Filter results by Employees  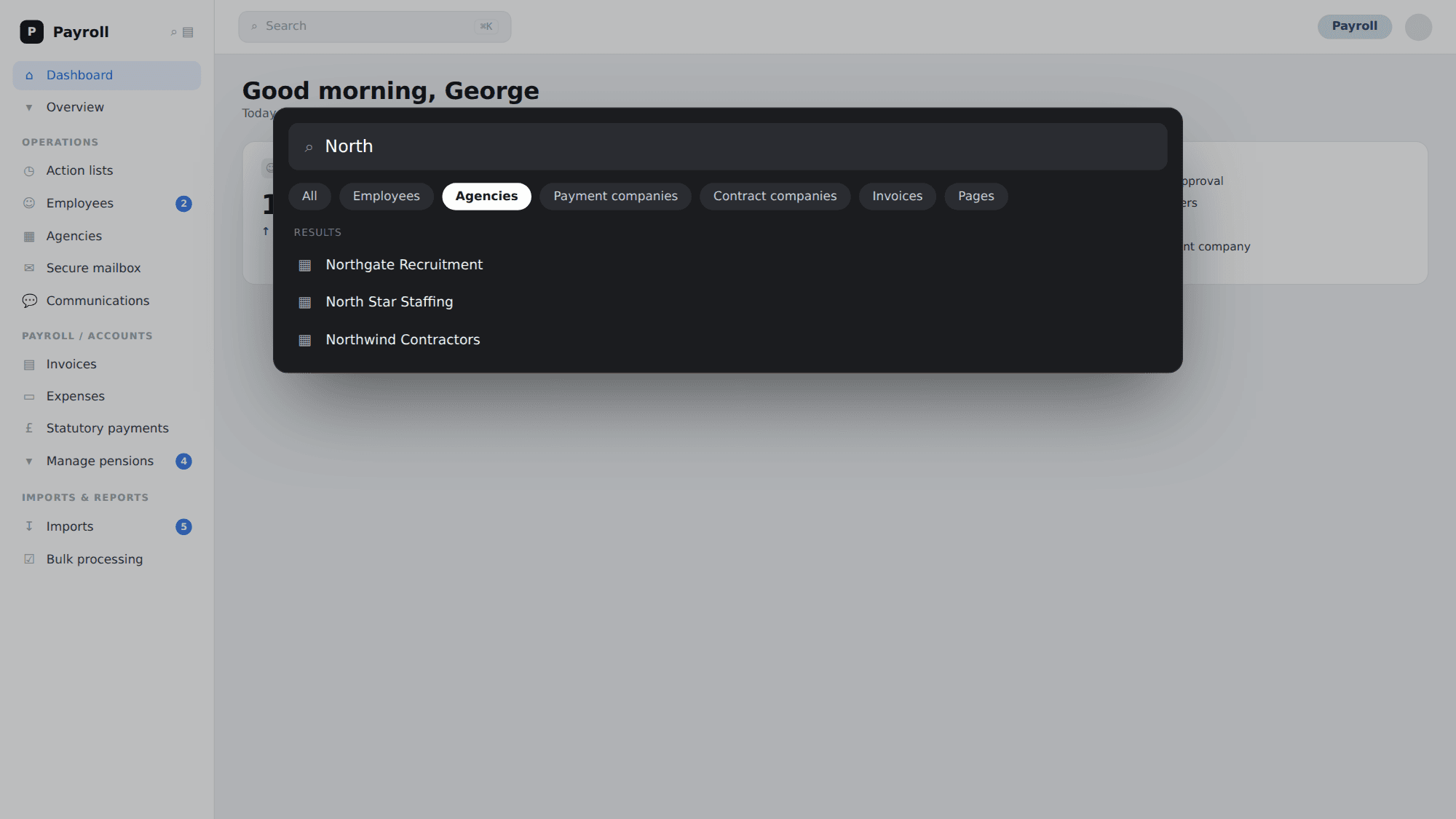[x=387, y=197]
